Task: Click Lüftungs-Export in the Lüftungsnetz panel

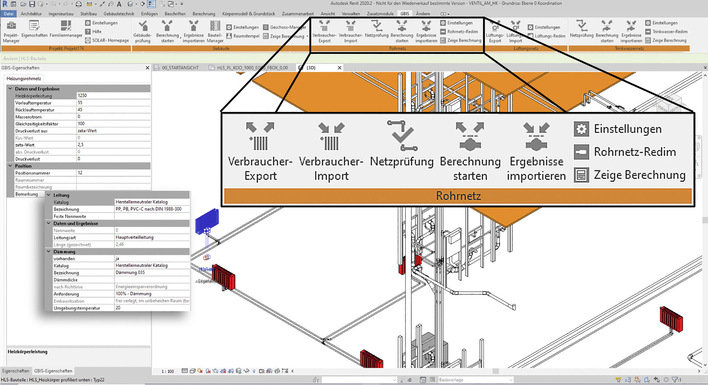Action: click(x=495, y=32)
